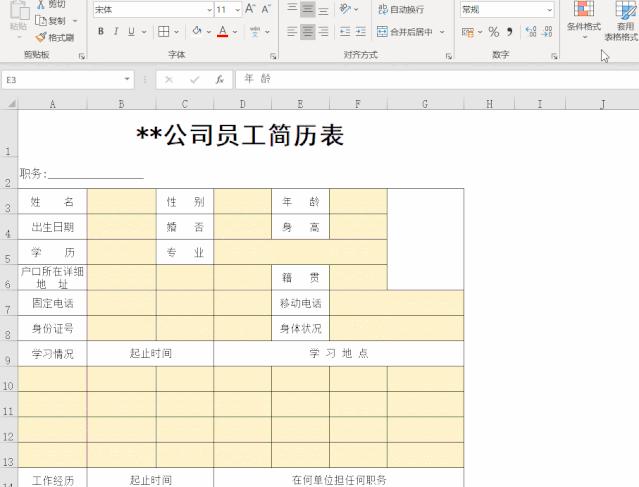The image size is (639, 487).
Task: Open Conditional Formatting (条件格式)
Action: point(584,18)
